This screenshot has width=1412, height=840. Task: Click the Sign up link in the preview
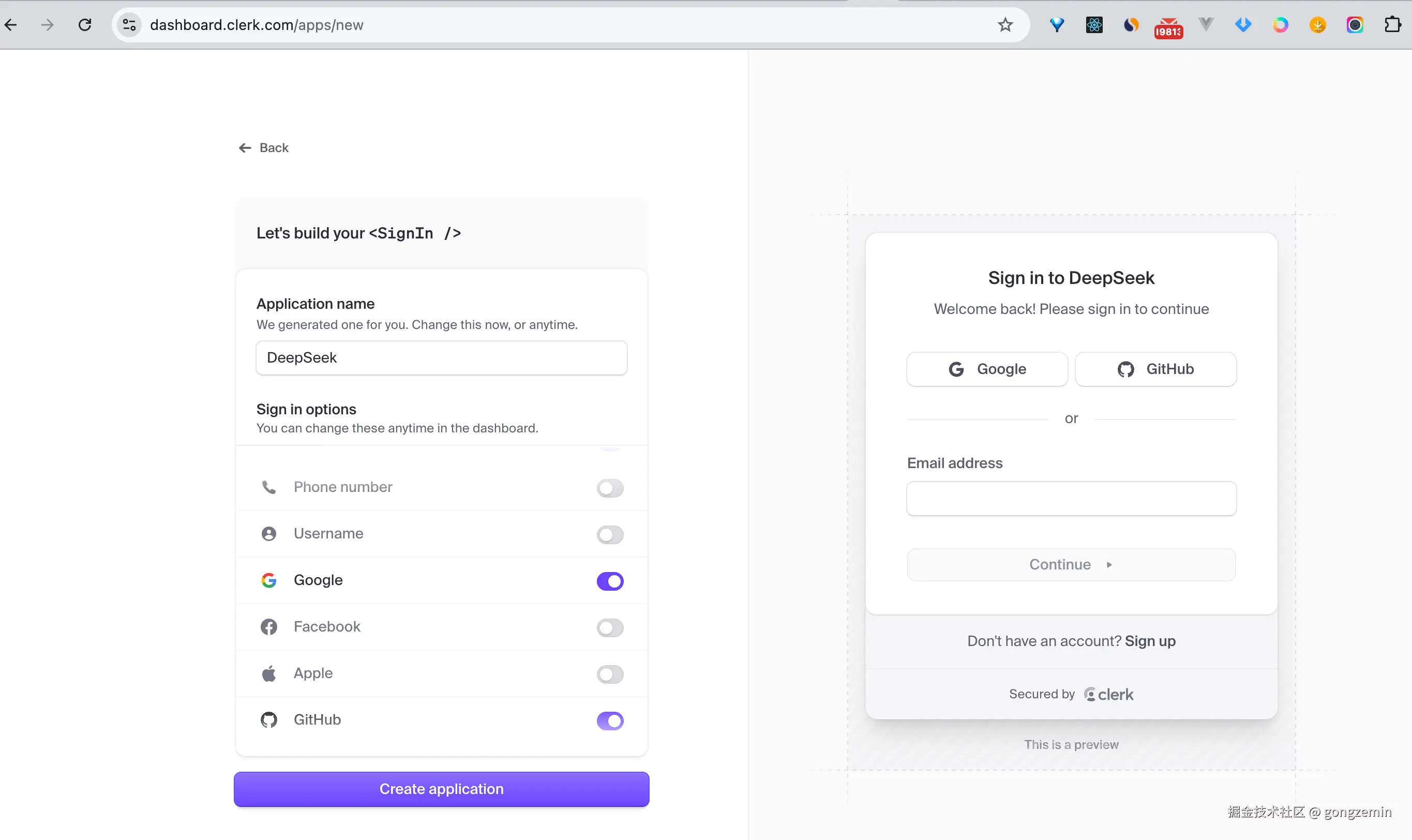[x=1150, y=641]
